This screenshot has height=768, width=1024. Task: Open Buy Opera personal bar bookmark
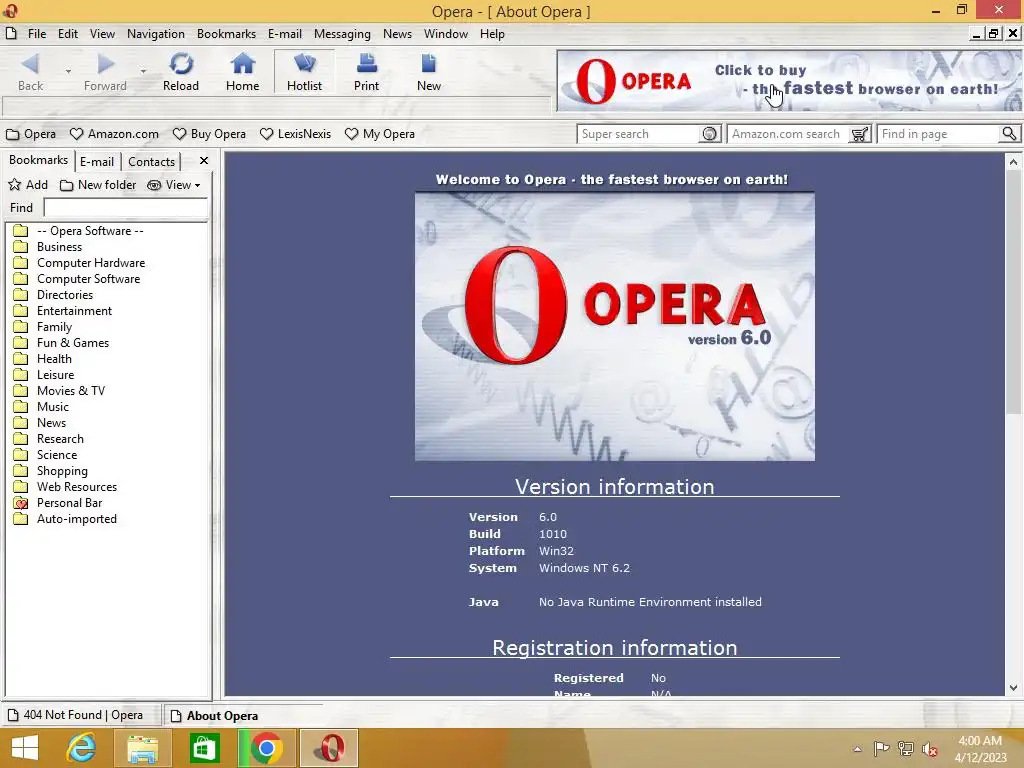tap(209, 134)
